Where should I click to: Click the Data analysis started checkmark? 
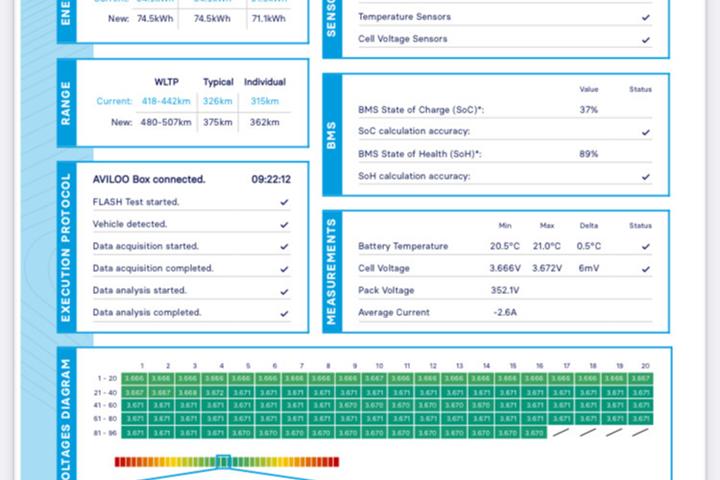[284, 292]
